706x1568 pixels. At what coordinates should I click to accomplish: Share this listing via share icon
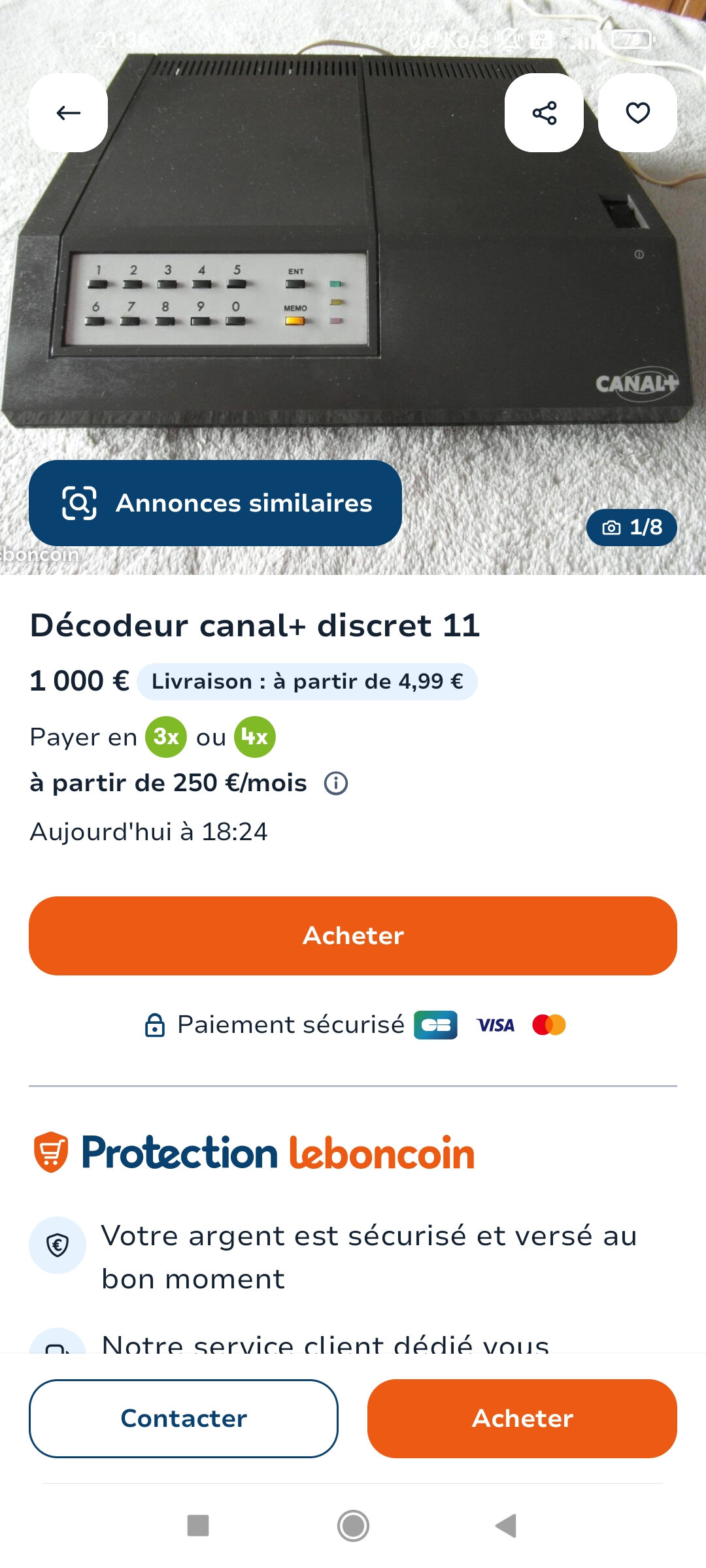tap(544, 113)
